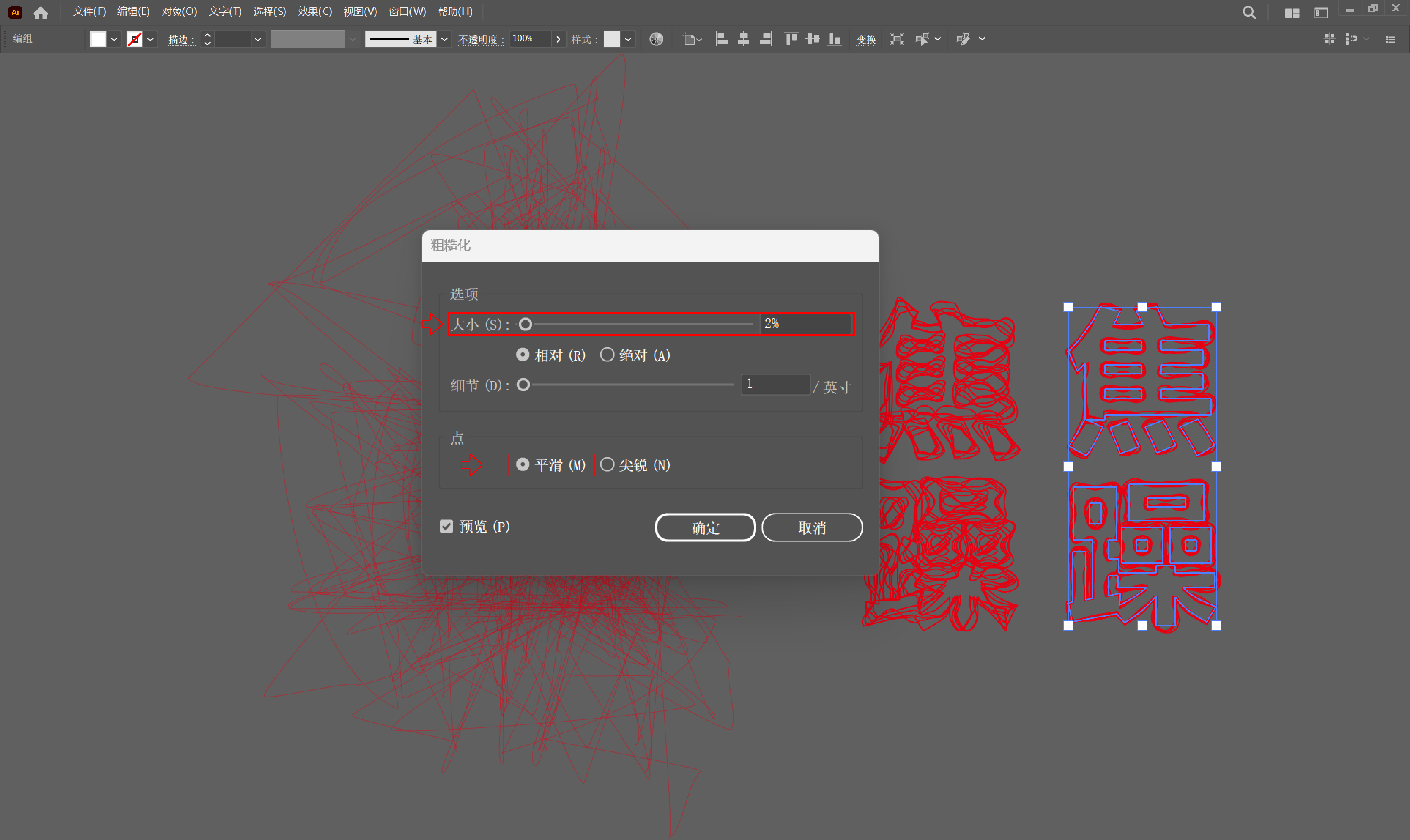The height and width of the screenshot is (840, 1410).
Task: Open the search magnifier icon
Action: click(1249, 12)
